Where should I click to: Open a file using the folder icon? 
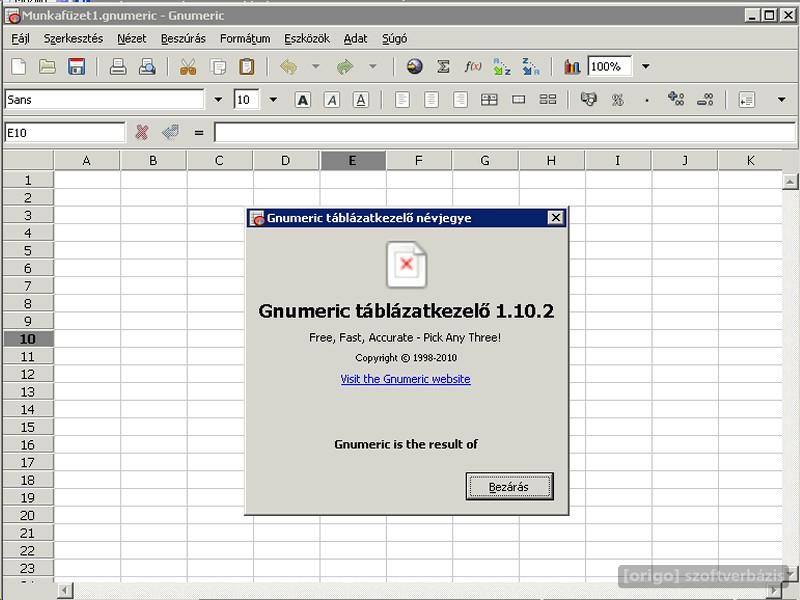pyautogui.click(x=47, y=67)
